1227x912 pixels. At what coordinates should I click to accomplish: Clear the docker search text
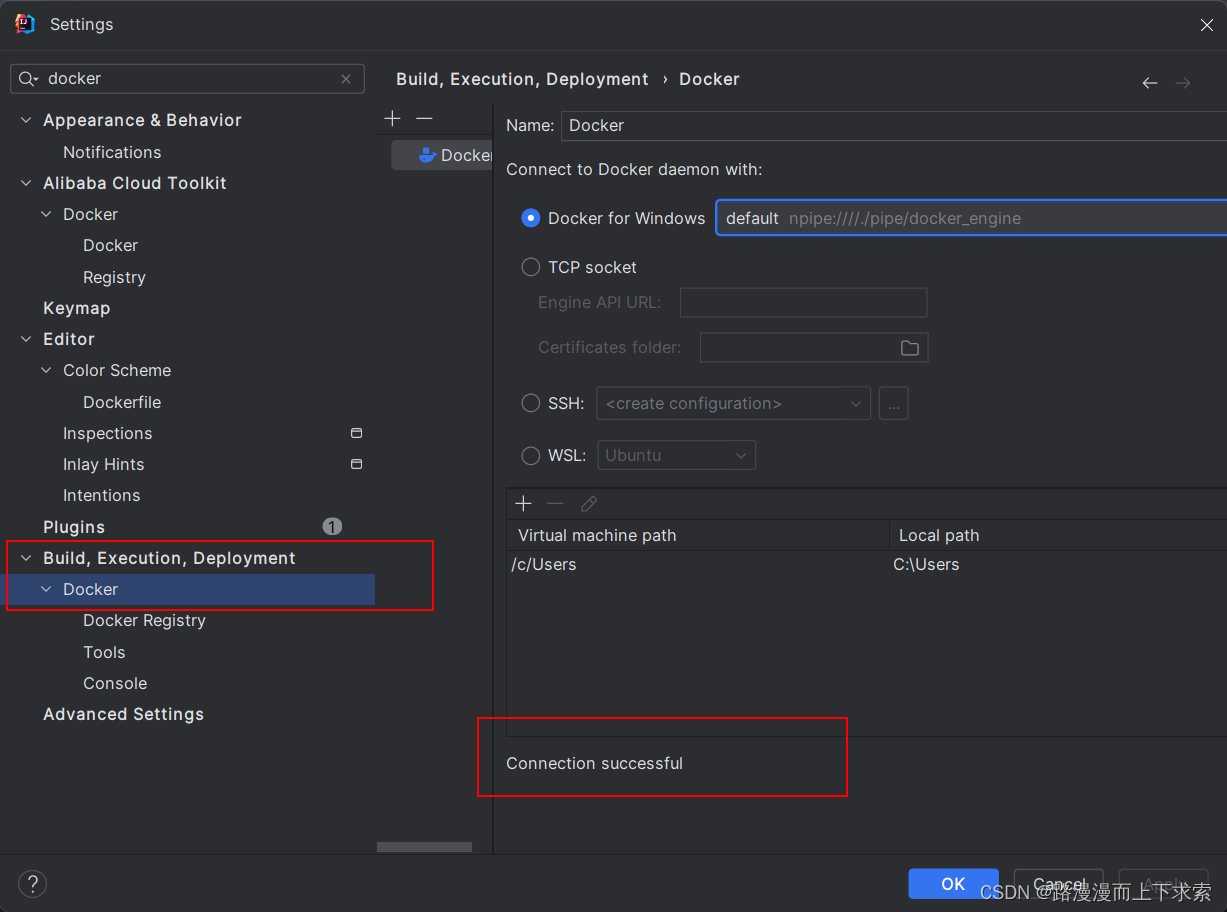coord(346,79)
